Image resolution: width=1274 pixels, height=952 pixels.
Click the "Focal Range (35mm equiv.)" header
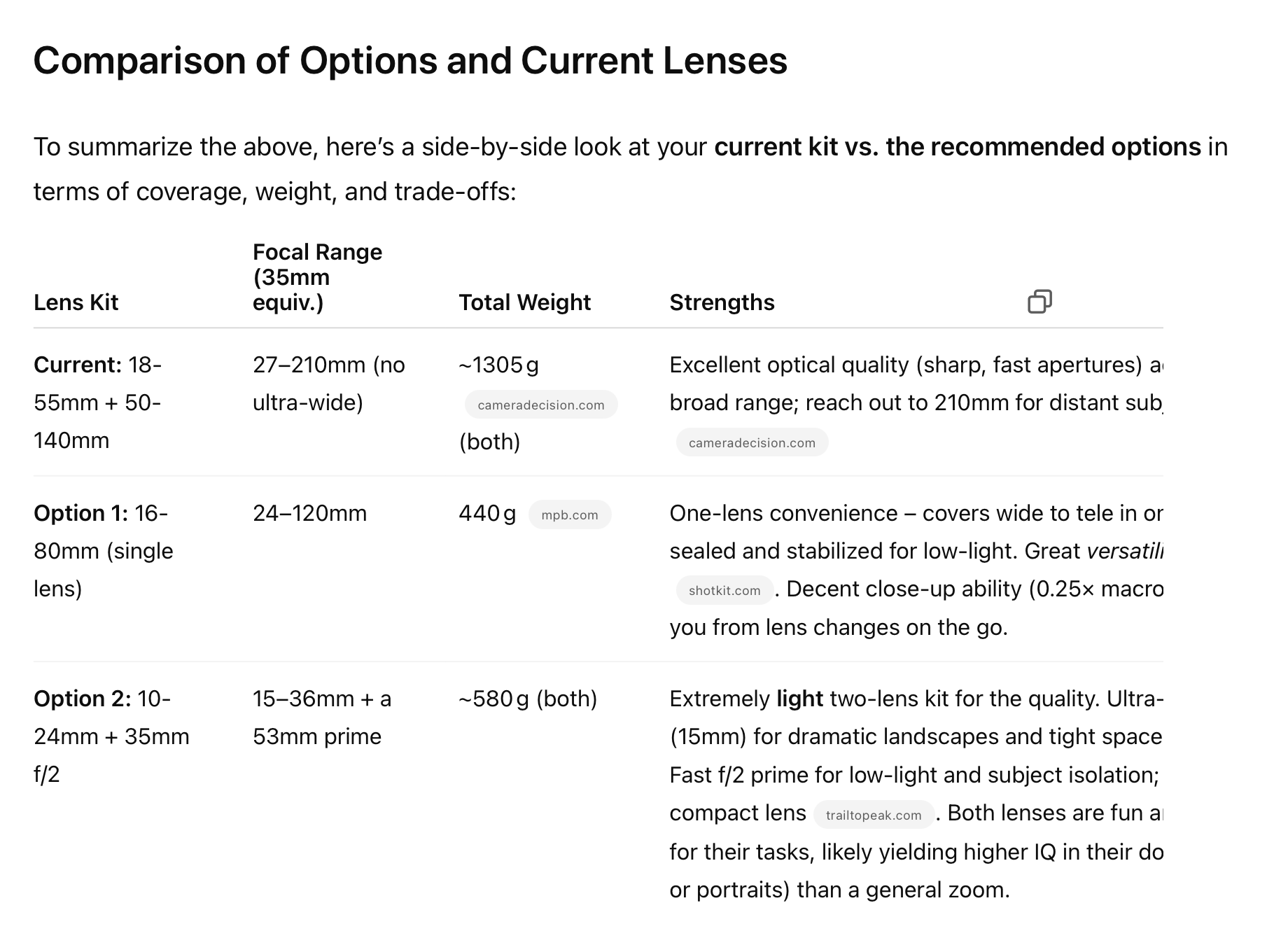point(317,277)
